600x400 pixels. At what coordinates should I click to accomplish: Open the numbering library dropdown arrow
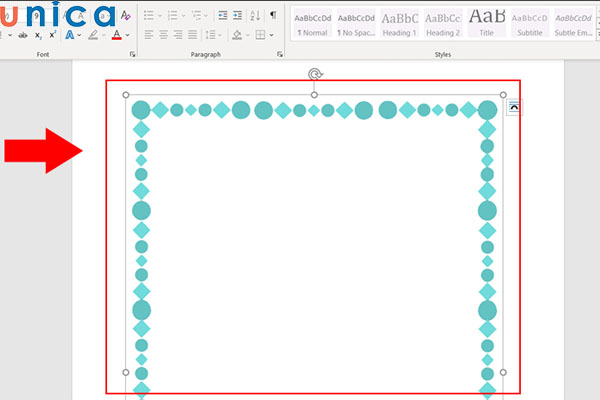click(x=183, y=16)
